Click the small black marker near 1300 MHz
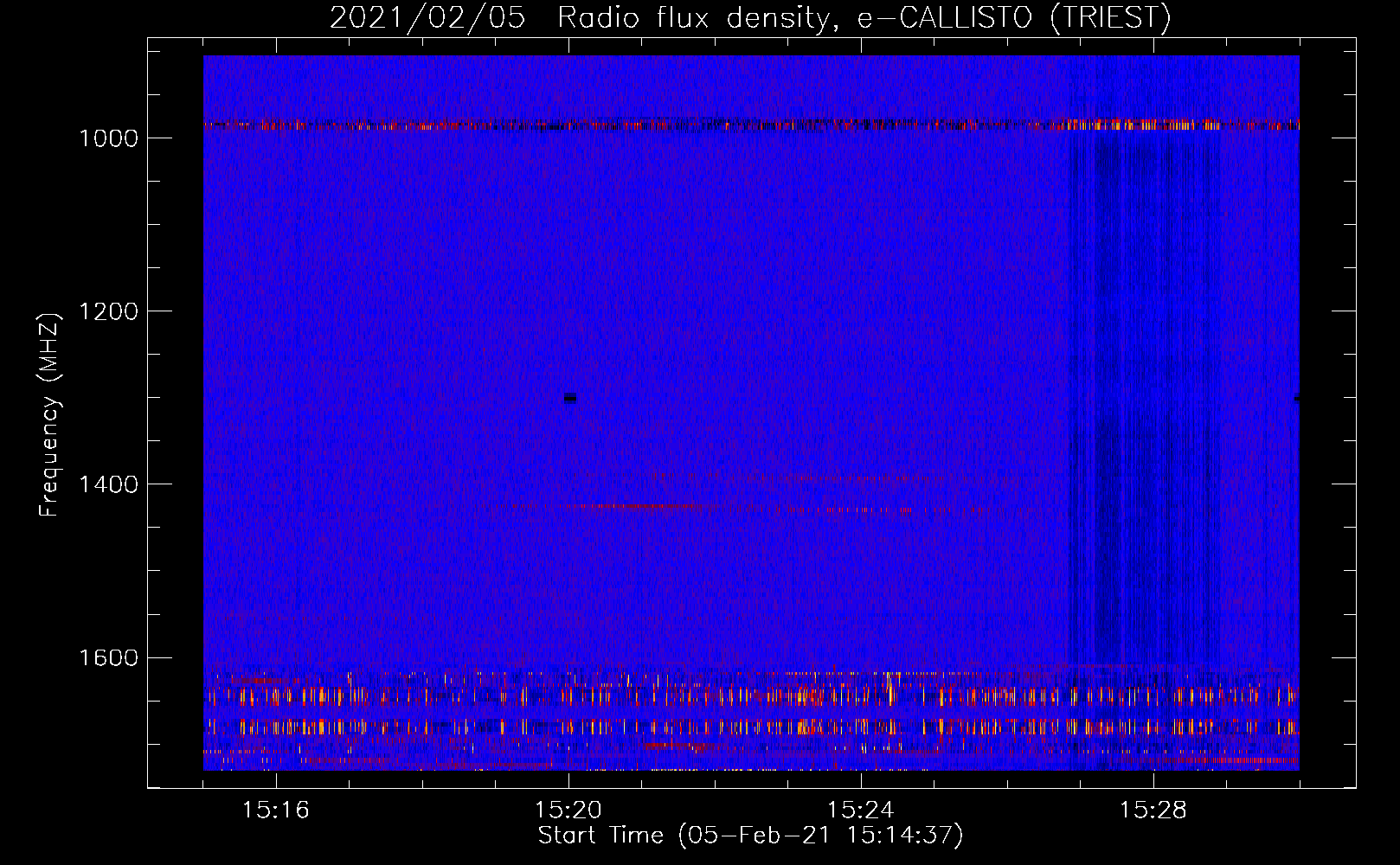The image size is (1400, 865). point(569,398)
